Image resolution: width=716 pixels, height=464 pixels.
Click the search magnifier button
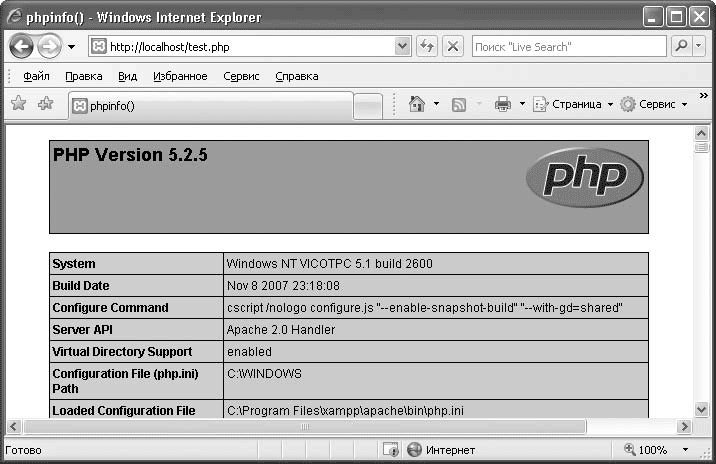point(681,46)
